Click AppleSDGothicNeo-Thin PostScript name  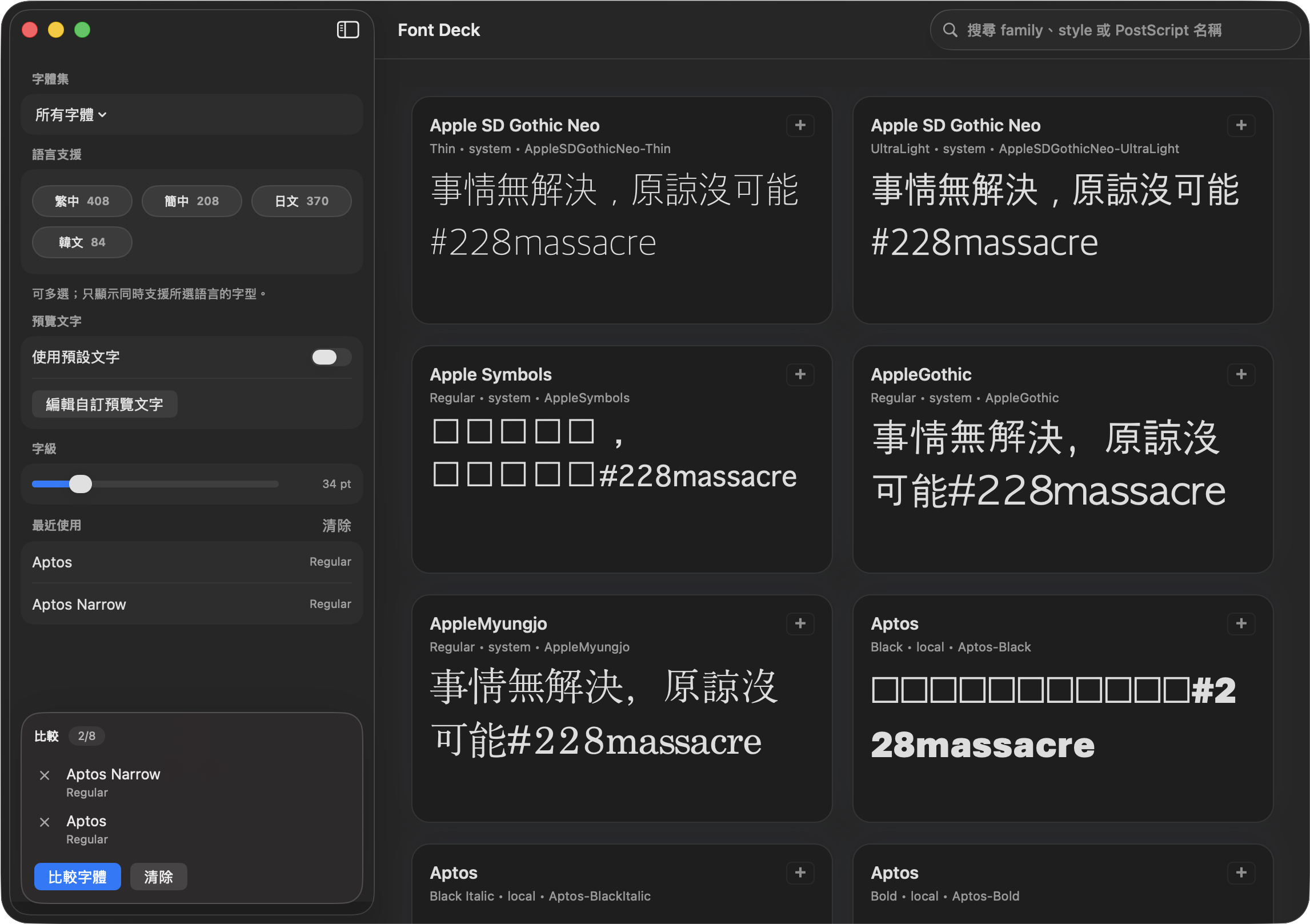pyautogui.click(x=598, y=149)
